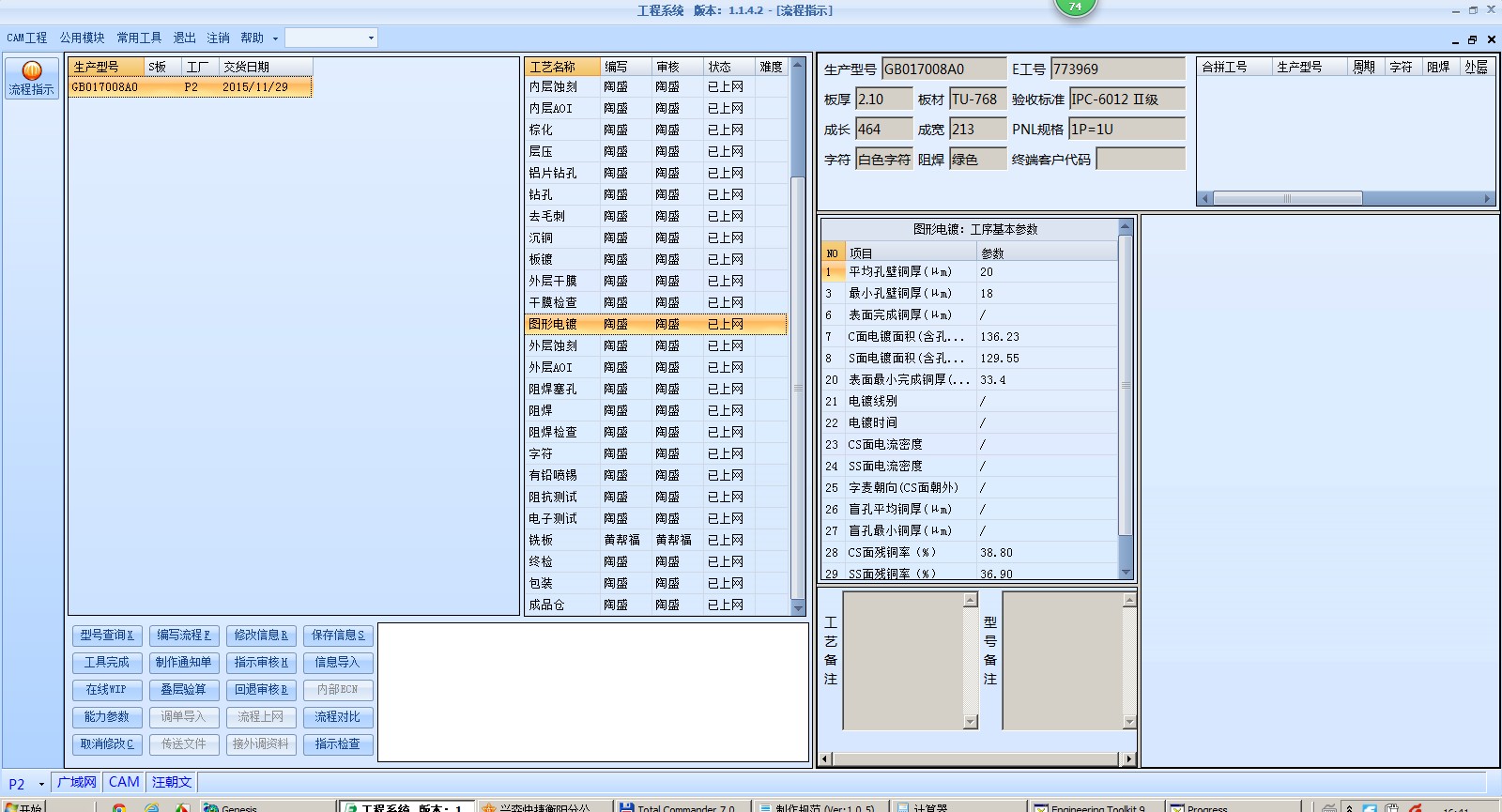Click the 难度 column header
This screenshot has width=1502, height=812.
click(x=771, y=67)
